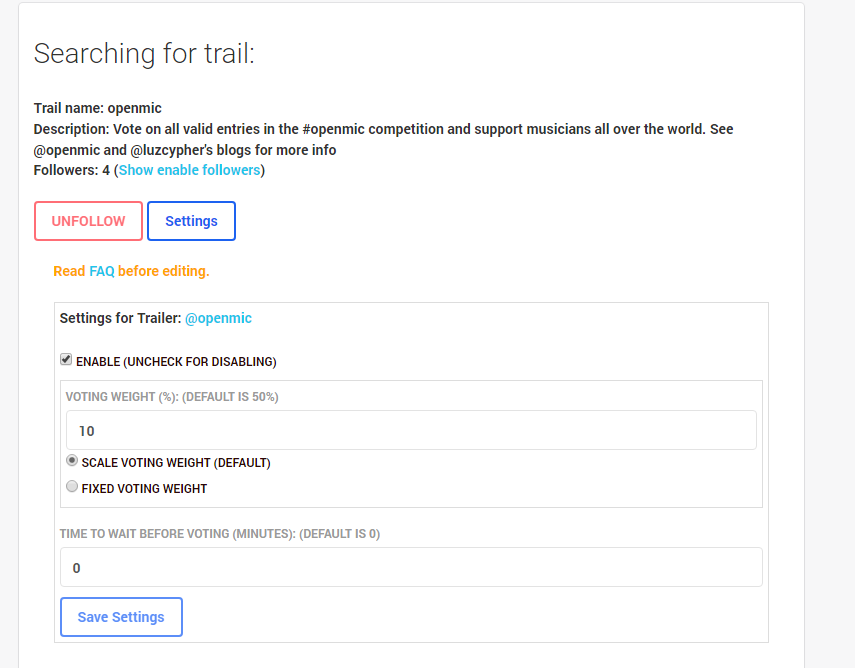Visit the @openmic trailer link
Viewport: 855px width, 668px height.
[x=219, y=318]
